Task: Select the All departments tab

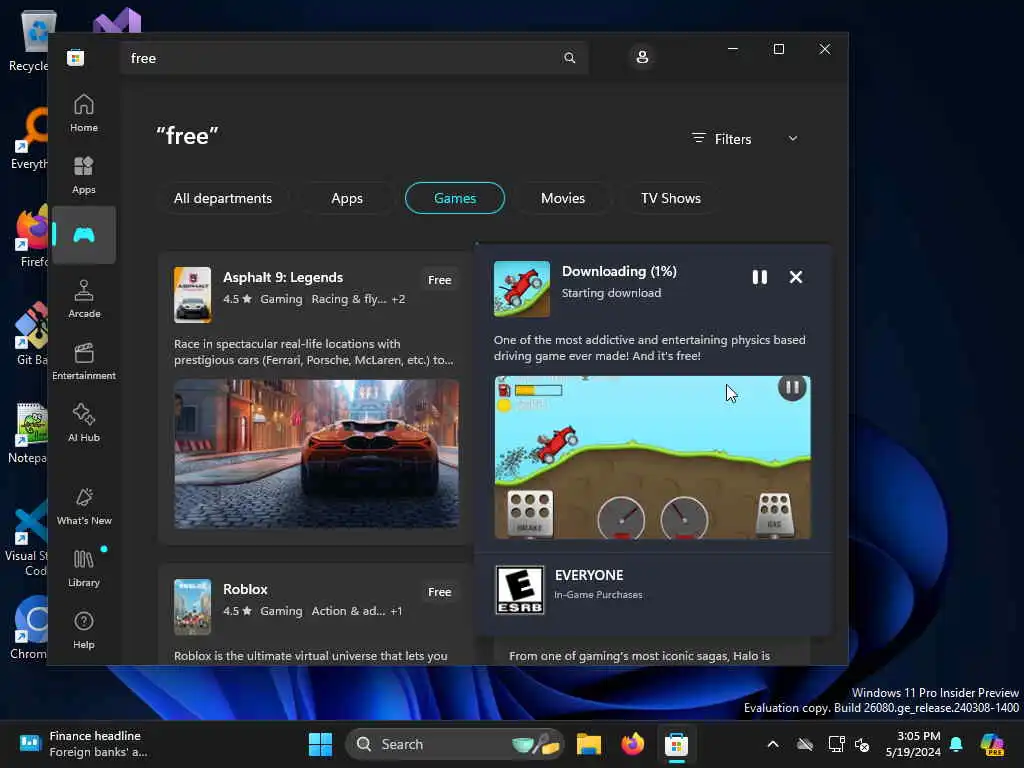Action: pyautogui.click(x=223, y=198)
